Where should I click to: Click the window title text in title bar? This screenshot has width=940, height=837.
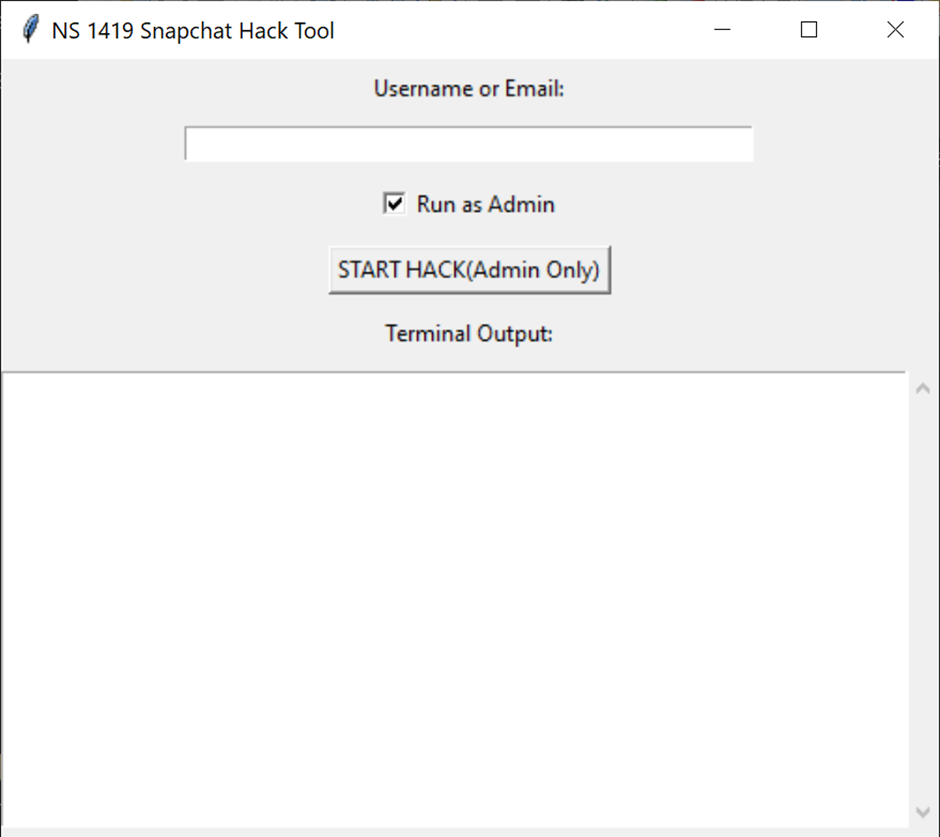(x=193, y=31)
